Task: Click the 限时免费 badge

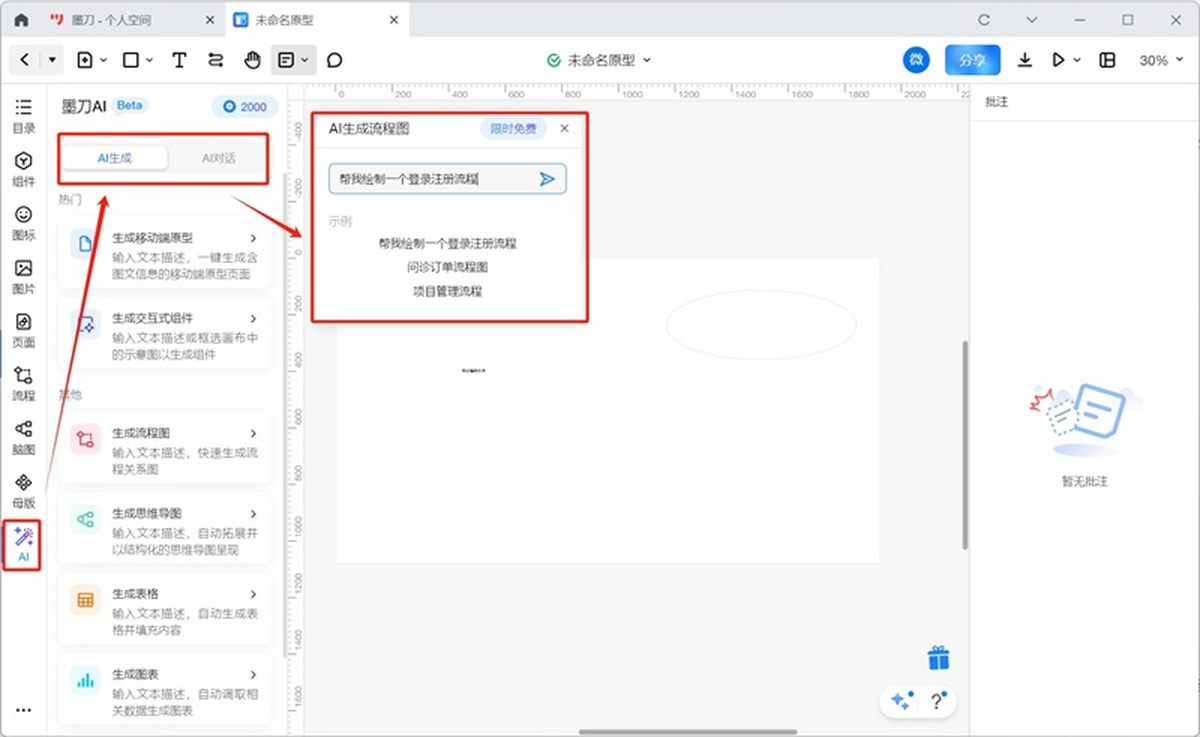Action: pos(513,128)
